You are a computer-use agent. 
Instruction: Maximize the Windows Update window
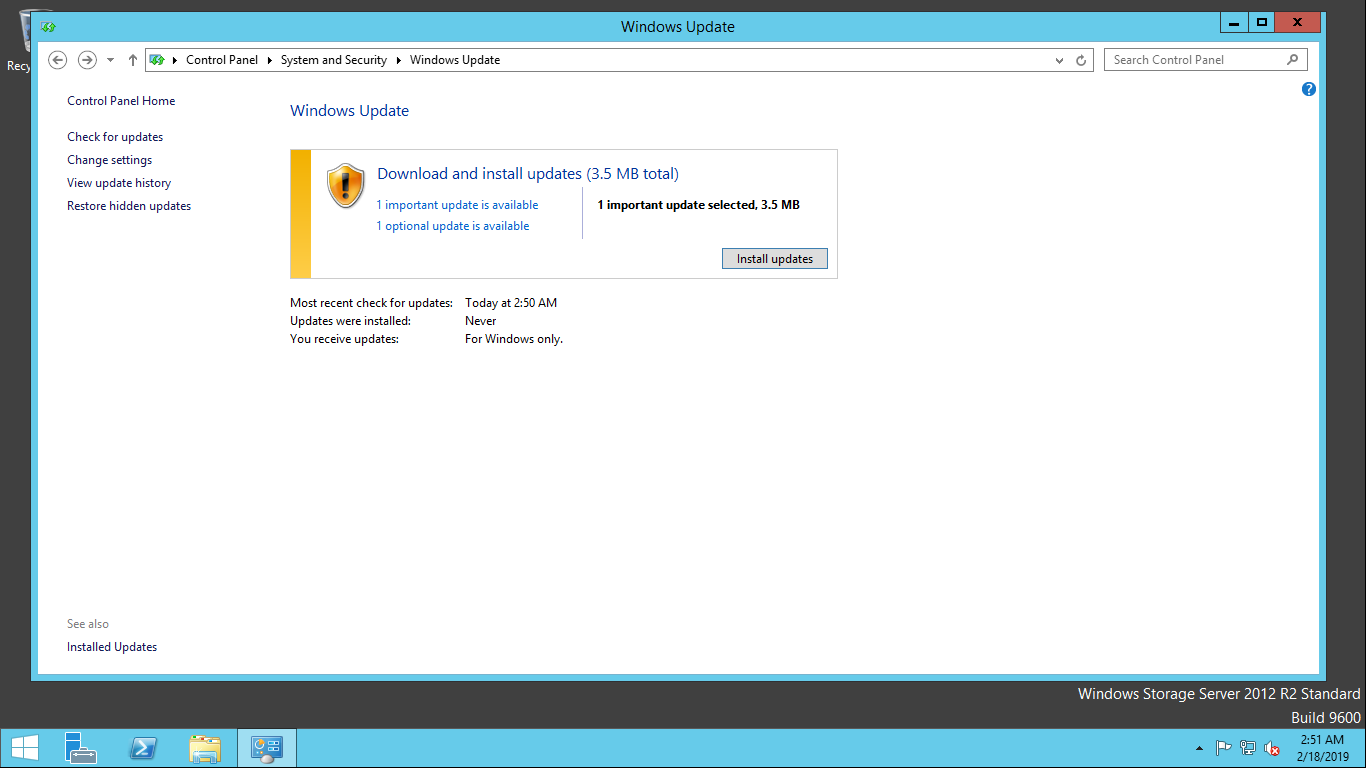(1262, 22)
